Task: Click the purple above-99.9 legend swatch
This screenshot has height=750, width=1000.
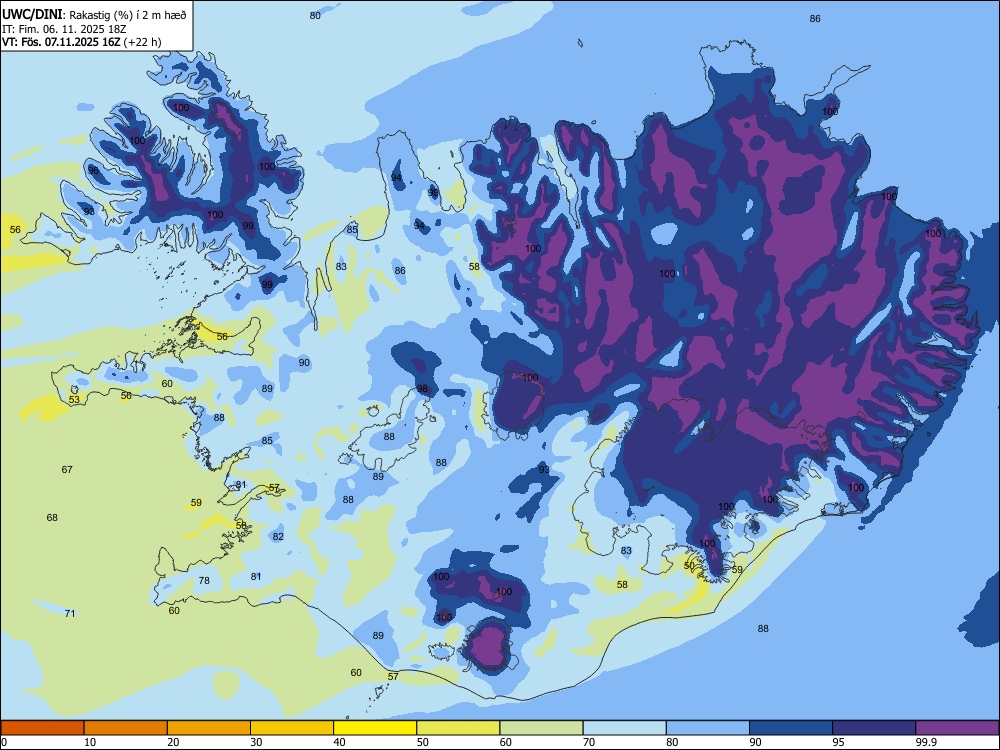Action: tap(957, 728)
